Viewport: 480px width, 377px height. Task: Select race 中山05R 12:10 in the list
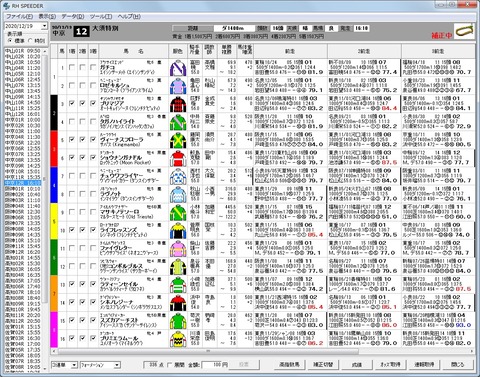click(22, 74)
